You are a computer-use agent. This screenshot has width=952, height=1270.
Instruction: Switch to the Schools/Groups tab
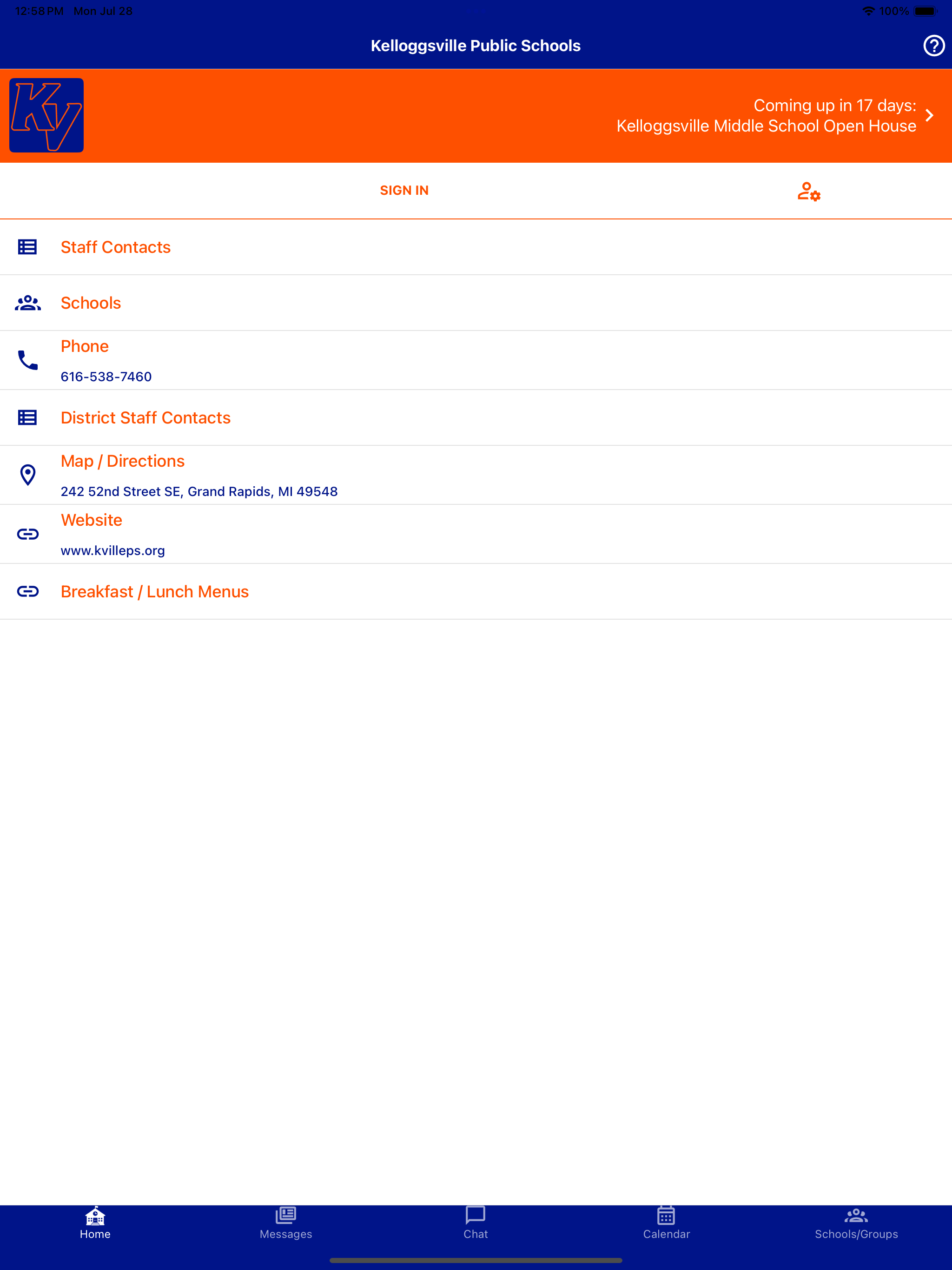(856, 1224)
